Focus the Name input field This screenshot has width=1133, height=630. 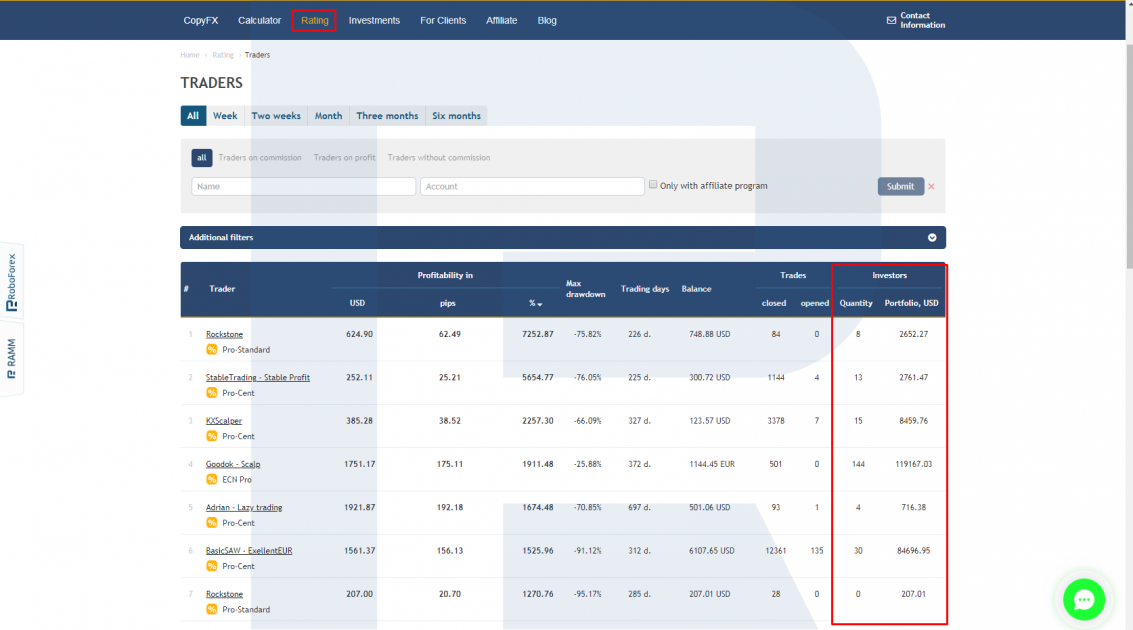(x=303, y=186)
